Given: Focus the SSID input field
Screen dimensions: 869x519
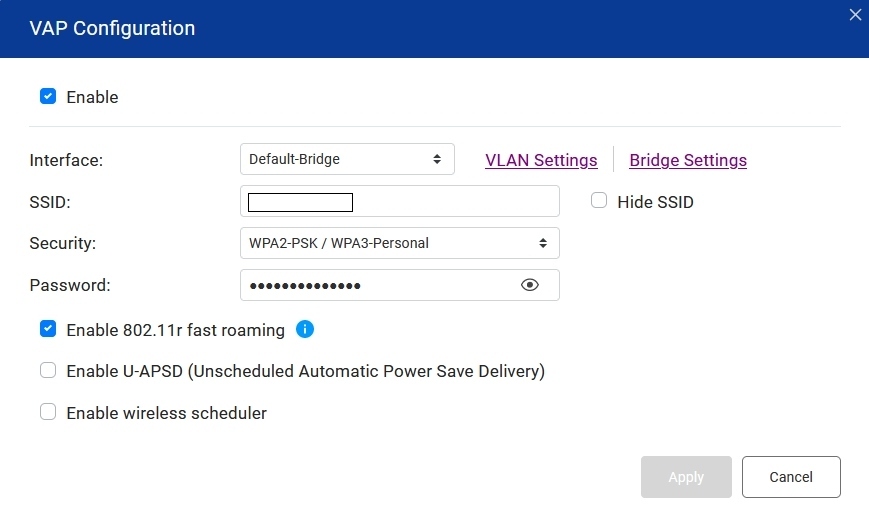Looking at the screenshot, I should tap(400, 201).
